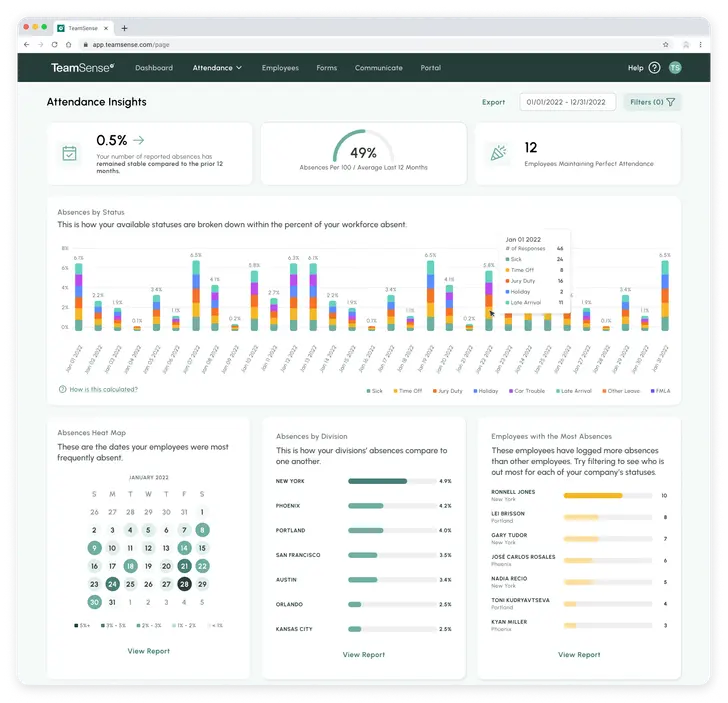The width and height of the screenshot is (728, 703).
Task: Toggle the Sick legend item
Action: pos(374,391)
